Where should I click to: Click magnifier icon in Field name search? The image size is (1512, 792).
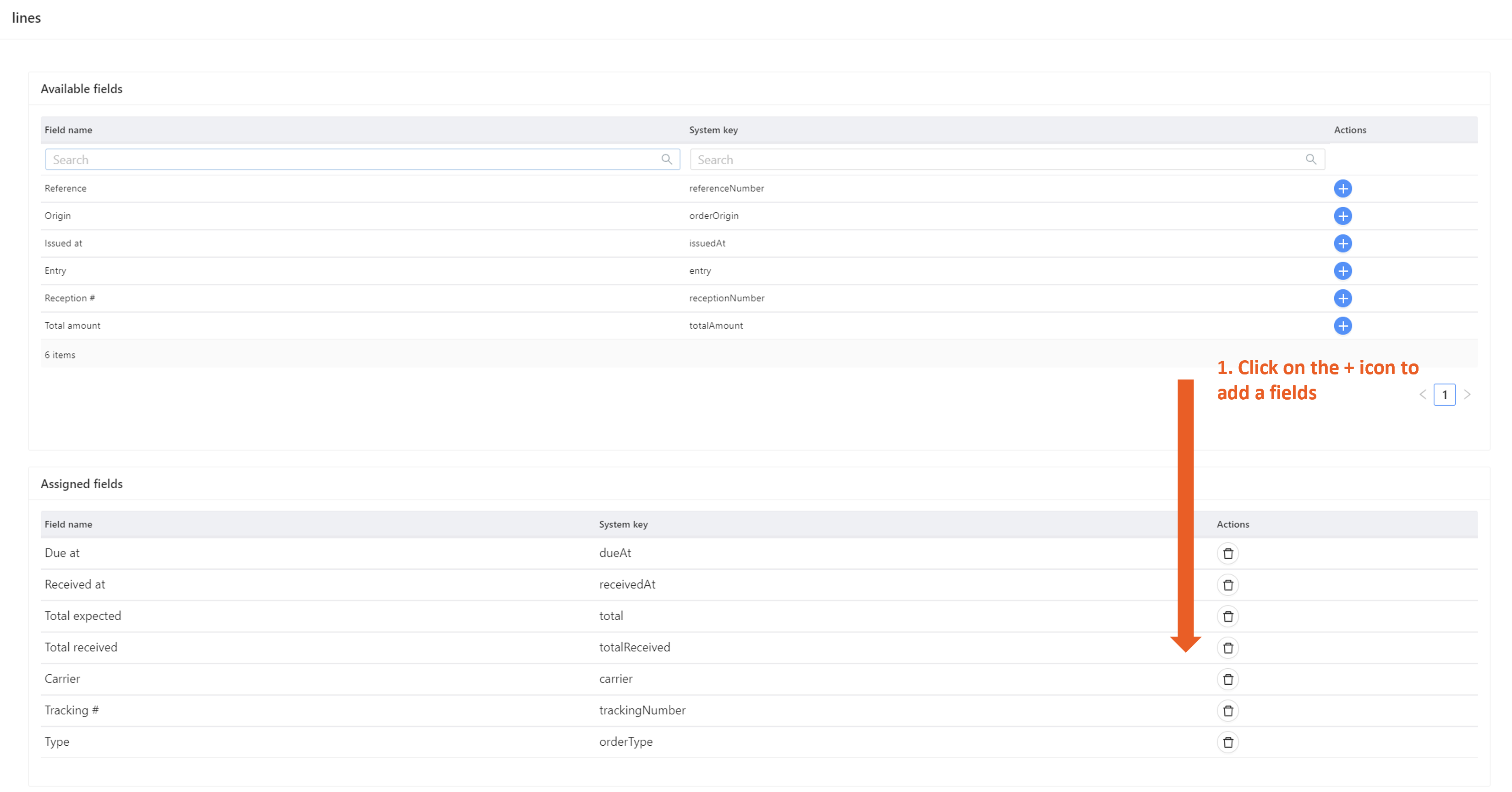tap(666, 159)
